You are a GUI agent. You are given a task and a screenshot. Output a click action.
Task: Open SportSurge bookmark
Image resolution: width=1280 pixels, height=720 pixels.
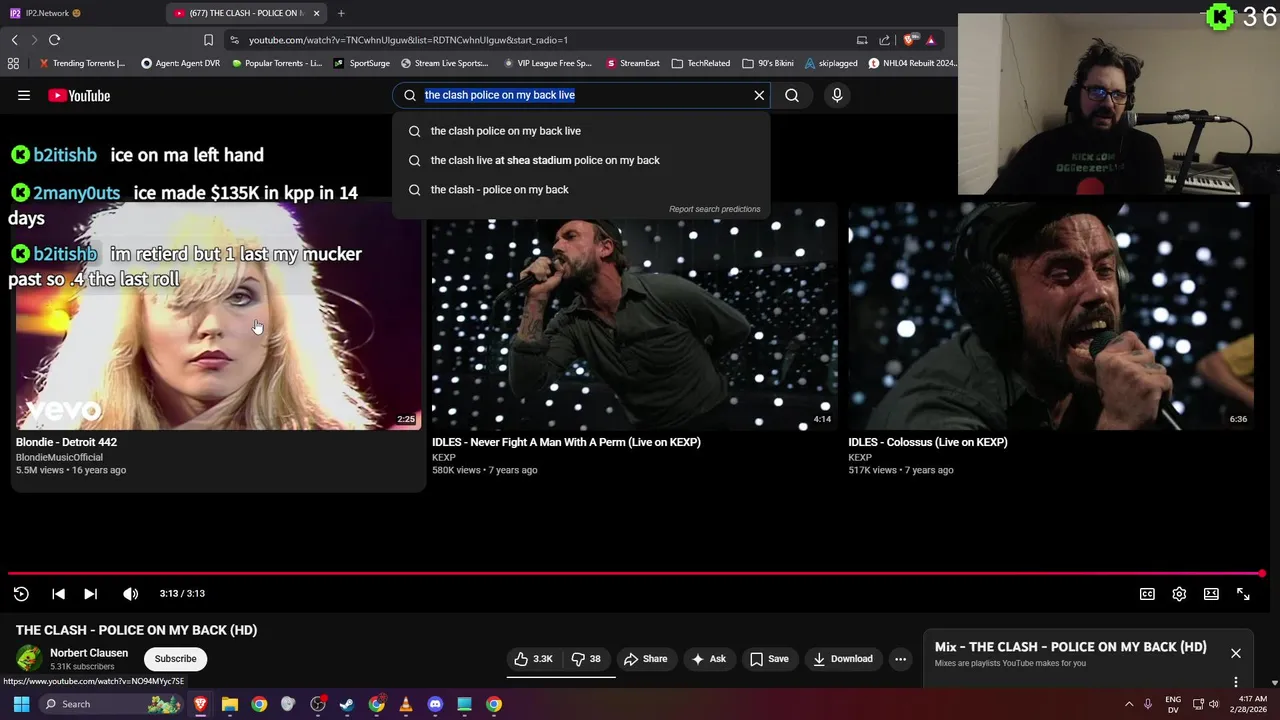point(362,63)
